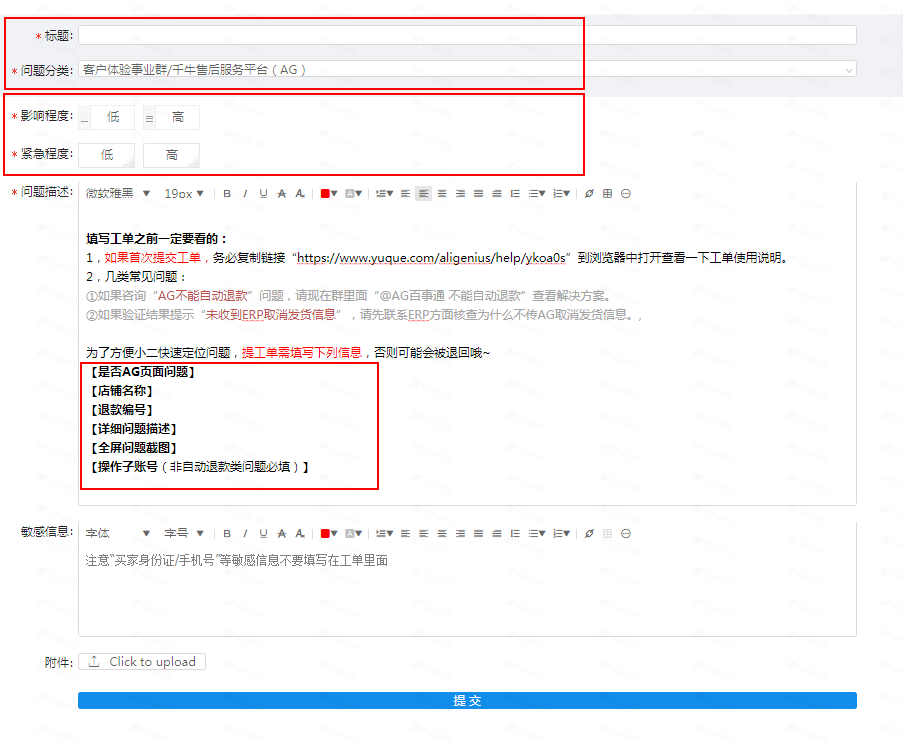Click highlighted align-left icon in 问题描述 toolbar
903x742 pixels.
click(x=423, y=194)
